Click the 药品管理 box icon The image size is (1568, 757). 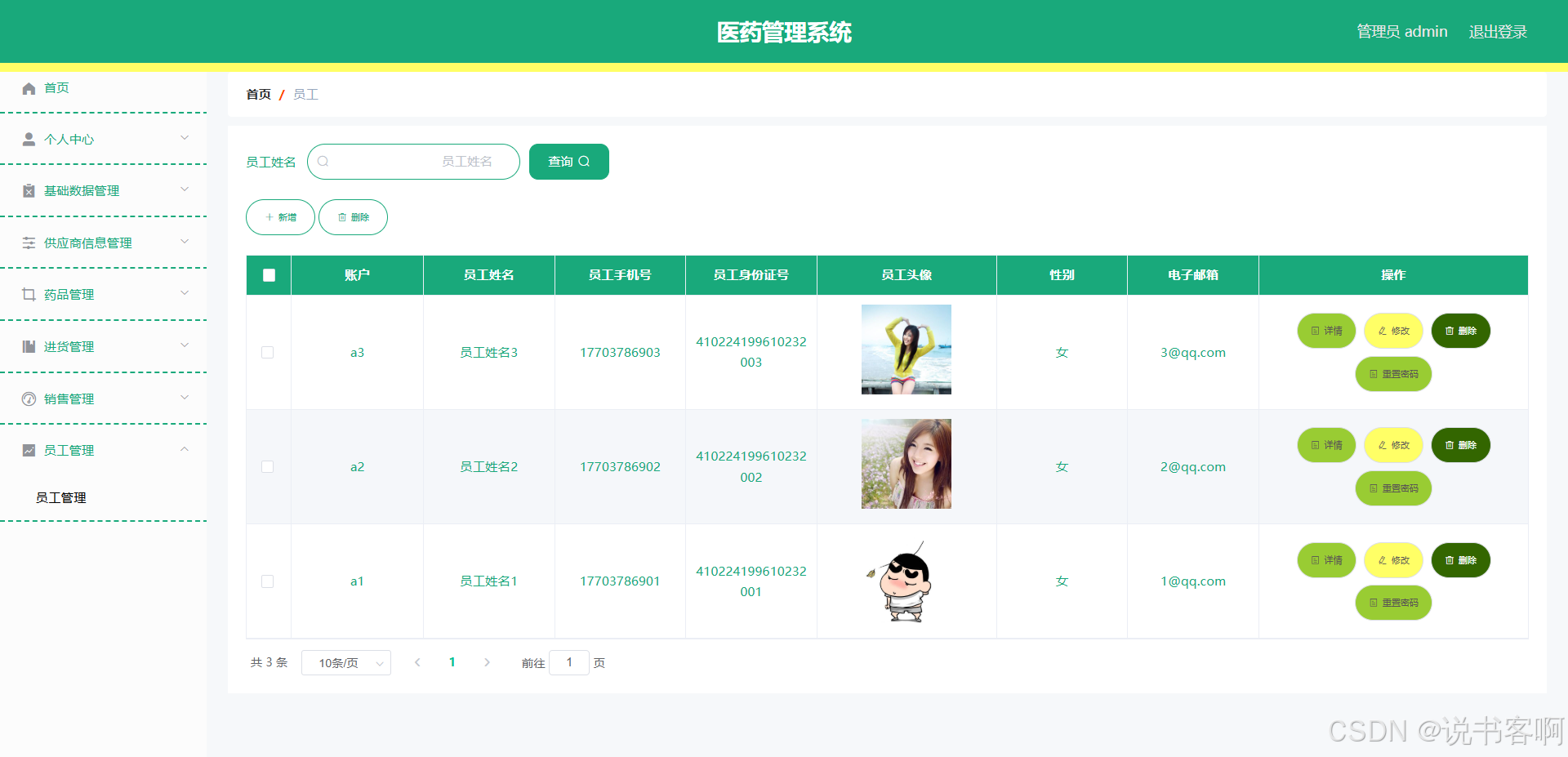tap(29, 294)
